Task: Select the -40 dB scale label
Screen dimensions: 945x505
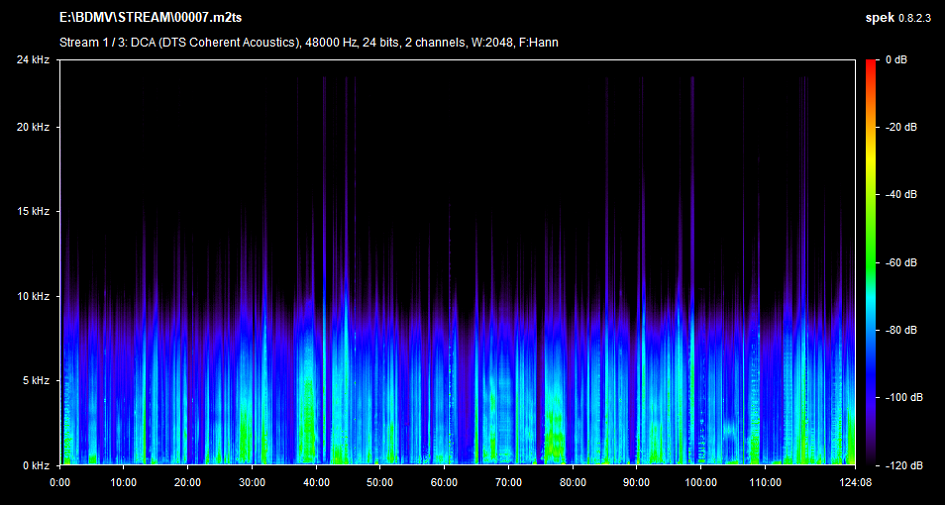Action: point(901,195)
